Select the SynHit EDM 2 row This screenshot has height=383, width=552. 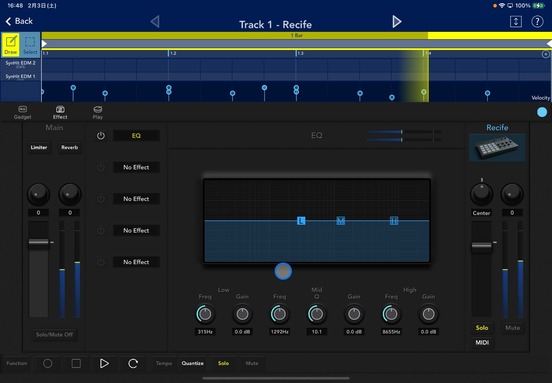click(x=20, y=63)
